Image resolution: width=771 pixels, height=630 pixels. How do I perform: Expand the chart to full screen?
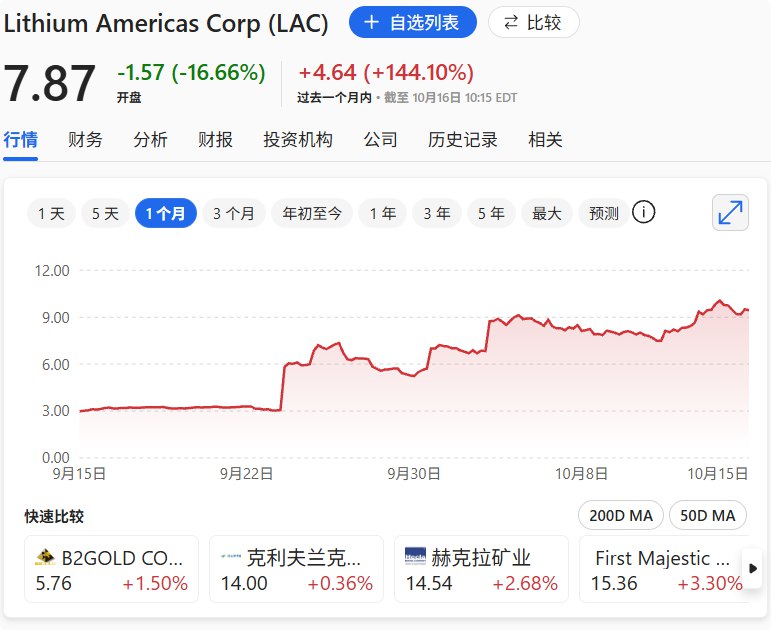click(731, 213)
